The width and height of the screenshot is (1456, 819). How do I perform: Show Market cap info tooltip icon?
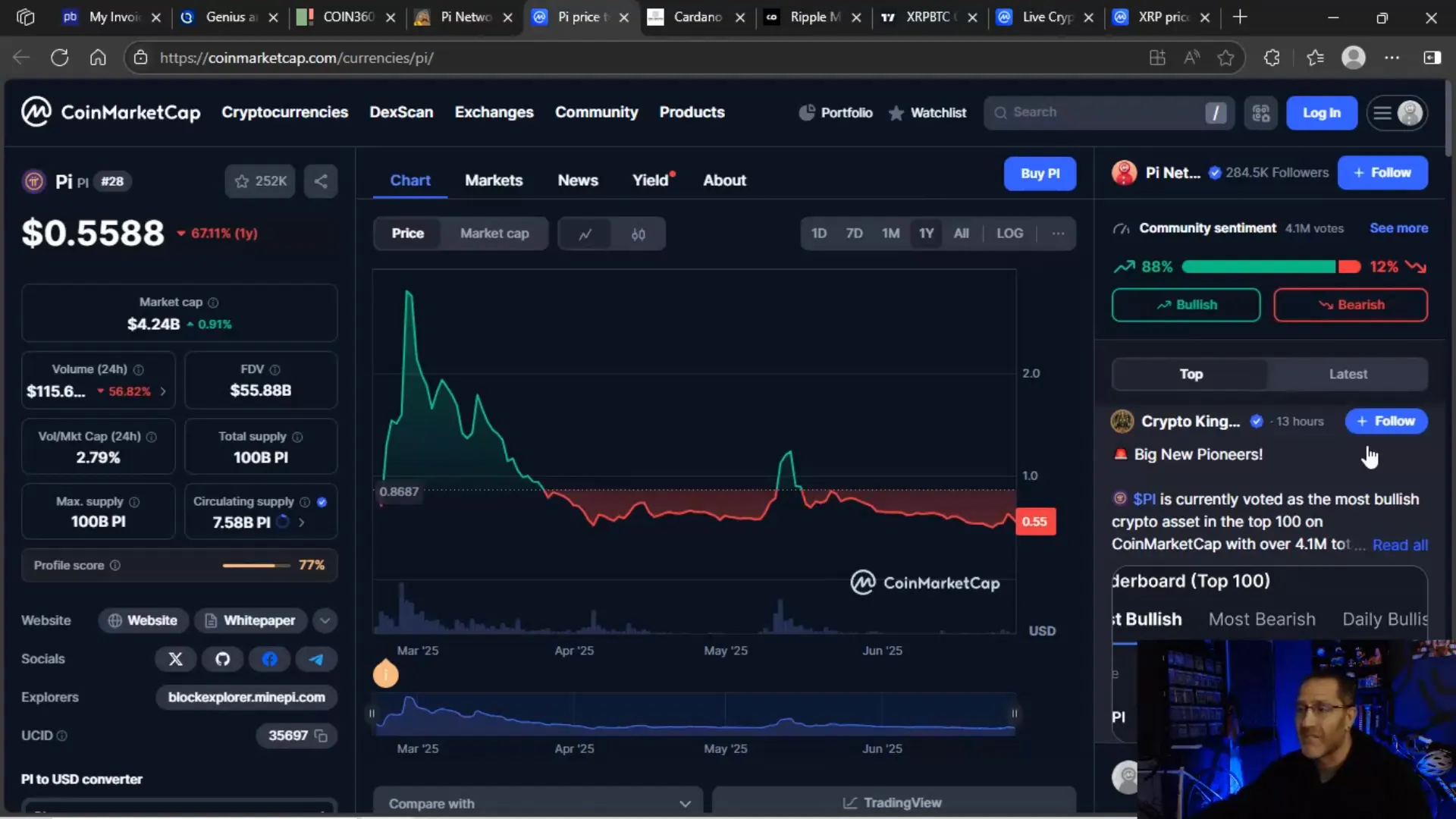[213, 303]
